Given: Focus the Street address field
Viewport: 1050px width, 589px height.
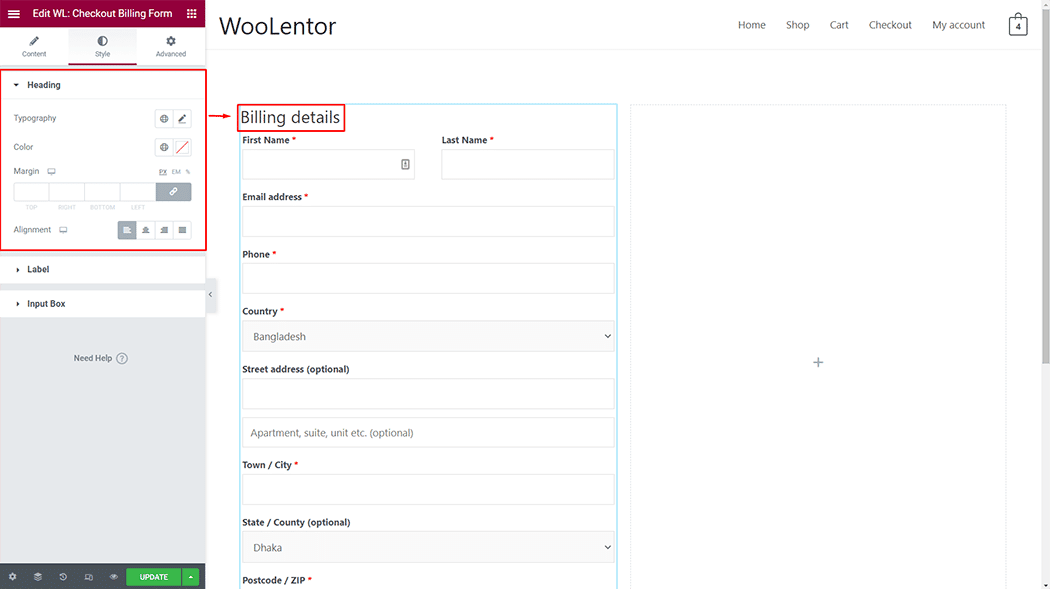Looking at the screenshot, I should point(428,394).
